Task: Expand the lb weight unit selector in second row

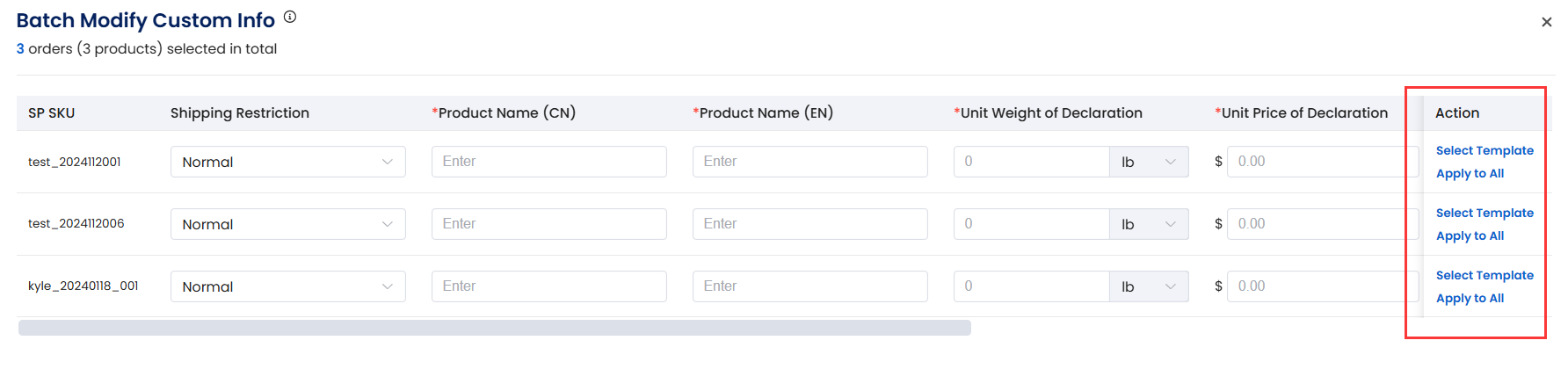Action: (1149, 224)
